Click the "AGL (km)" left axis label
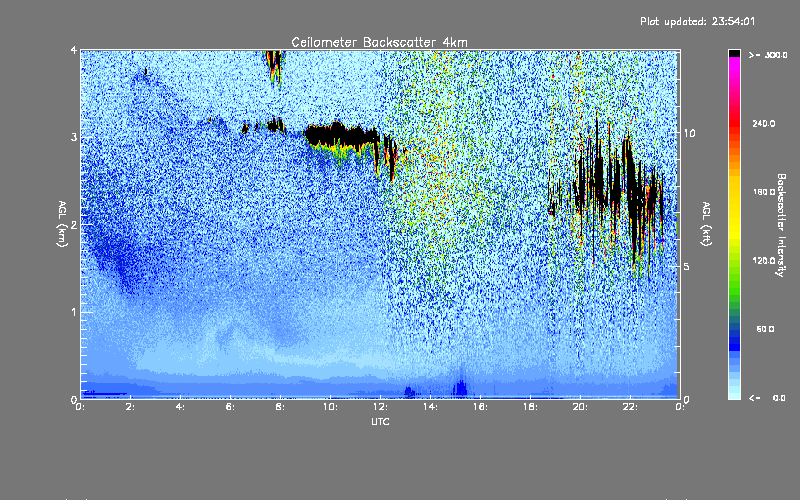This screenshot has height=500, width=800. 62,224
